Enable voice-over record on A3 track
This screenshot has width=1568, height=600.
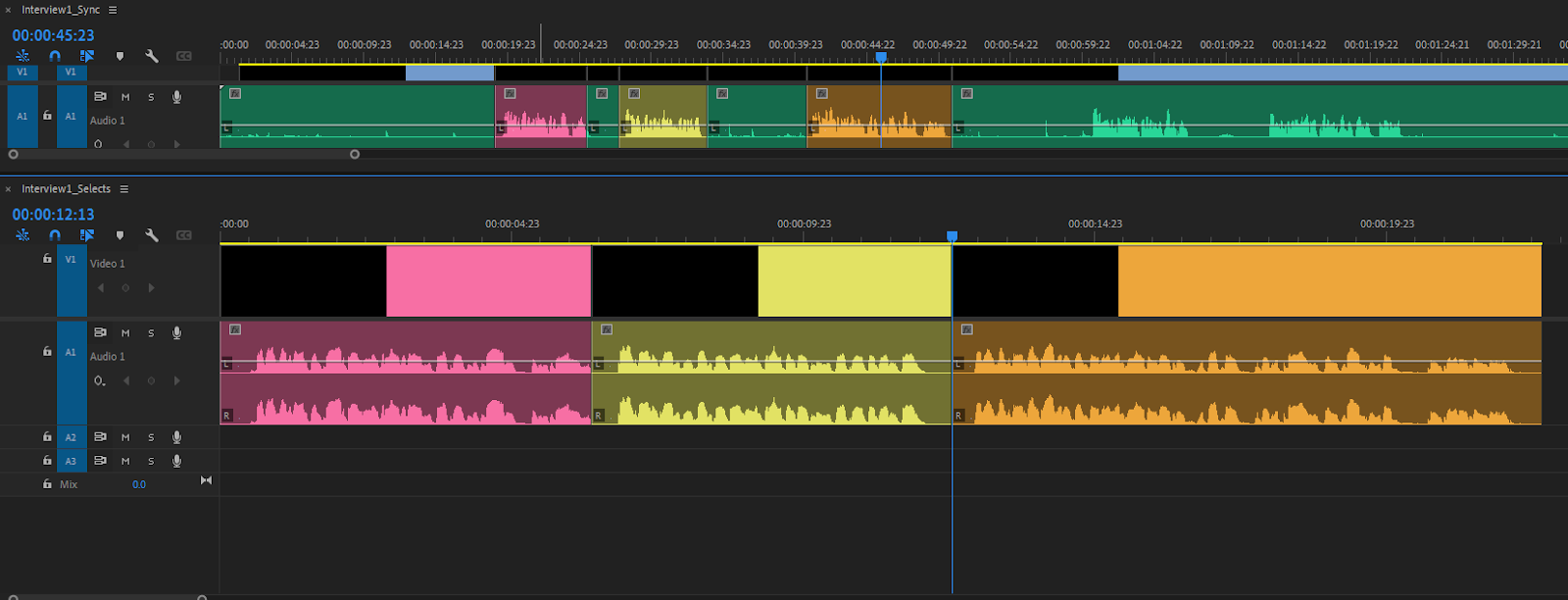177,461
